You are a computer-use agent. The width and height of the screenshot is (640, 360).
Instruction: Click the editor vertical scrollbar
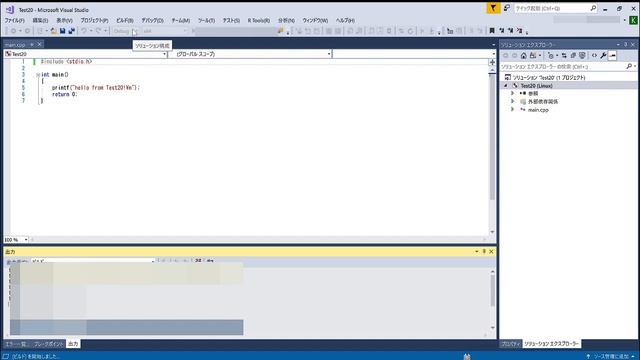pyautogui.click(x=492, y=137)
